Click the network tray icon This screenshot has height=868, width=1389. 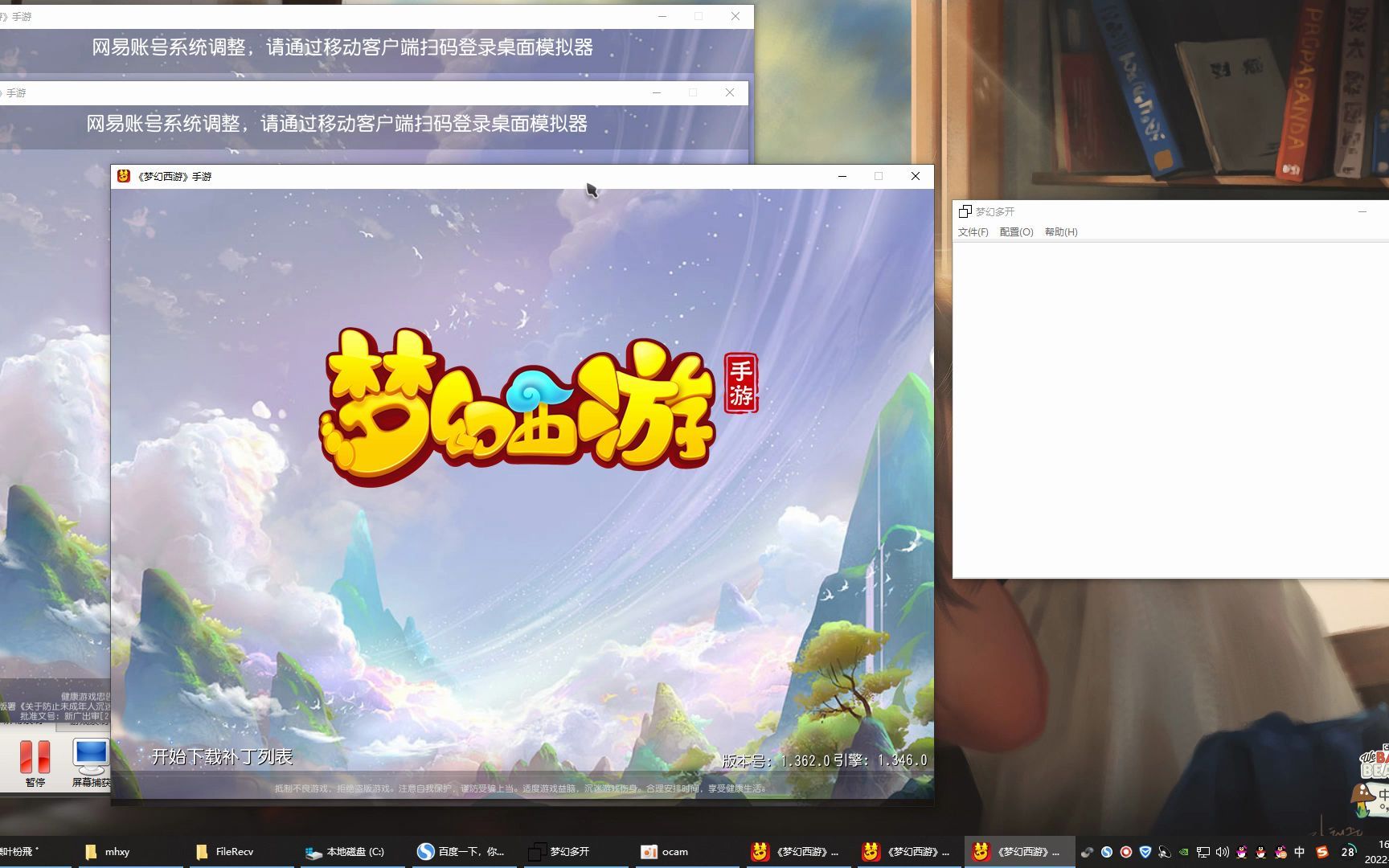click(1203, 852)
